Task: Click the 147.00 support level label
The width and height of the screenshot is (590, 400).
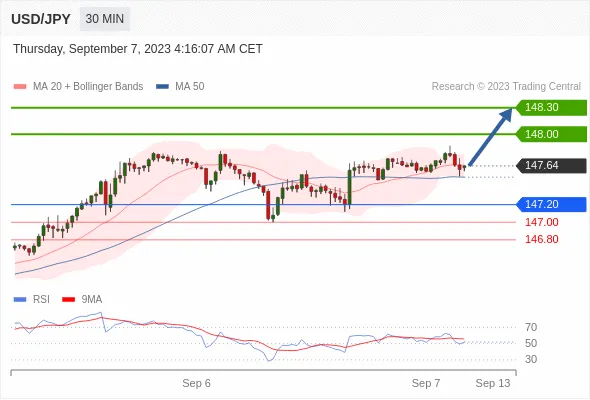Action: 541,222
